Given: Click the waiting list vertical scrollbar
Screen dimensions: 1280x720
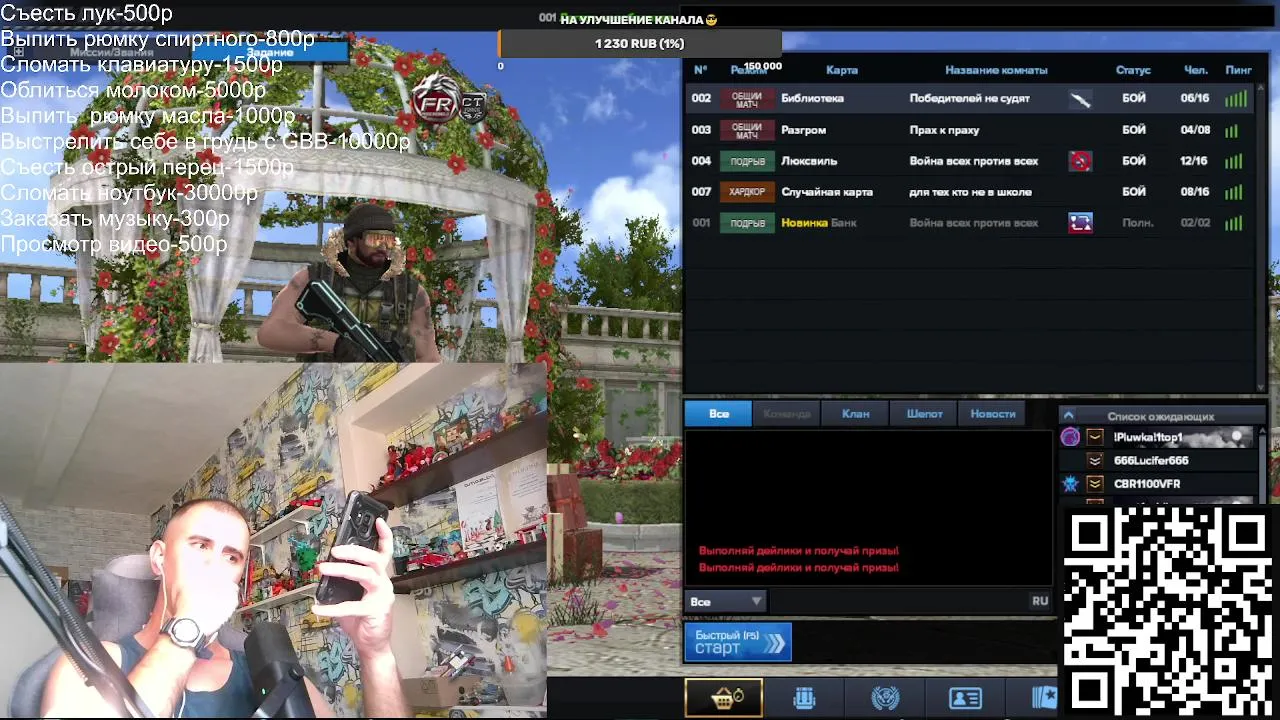Looking at the screenshot, I should [1262, 467].
